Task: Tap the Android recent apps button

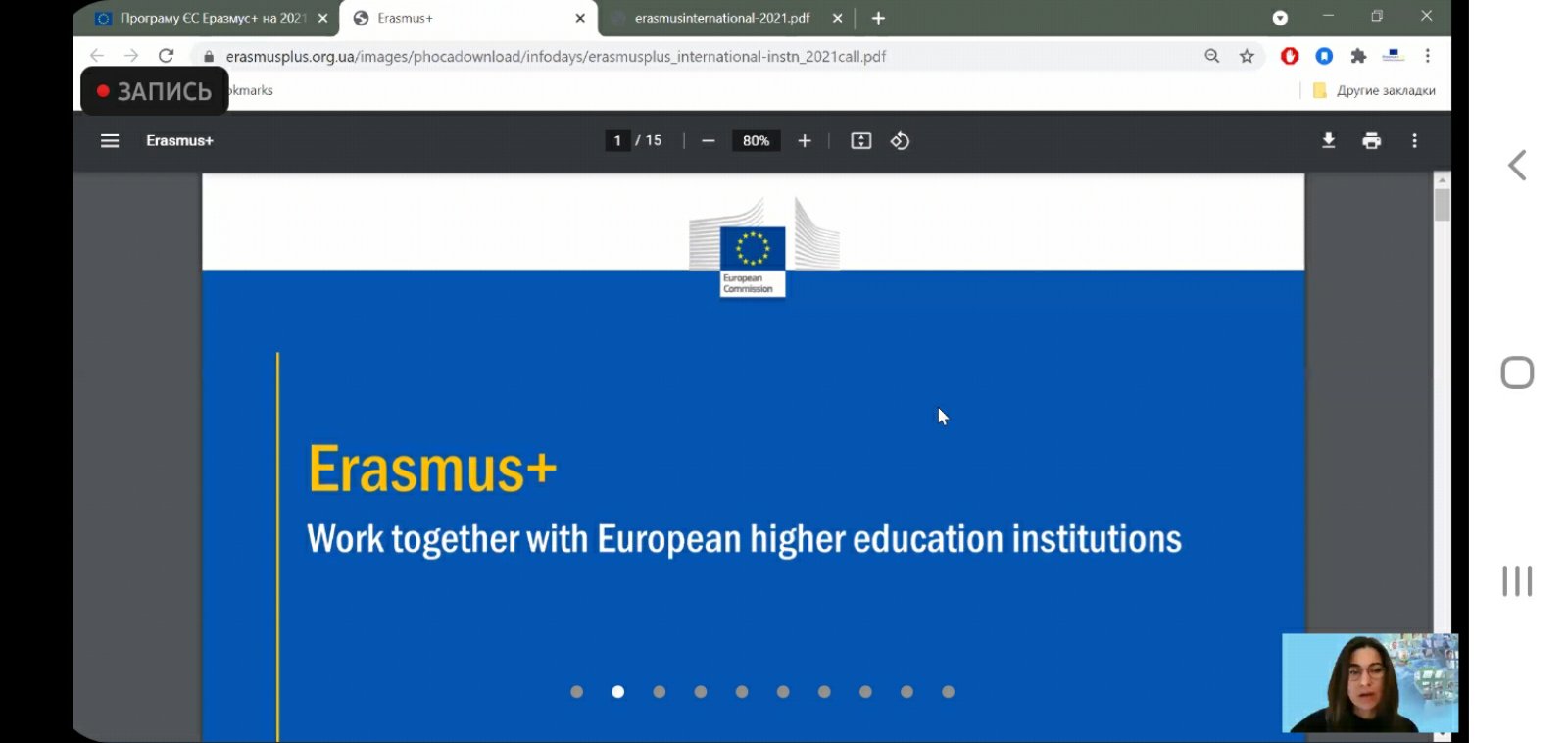Action: point(1517,580)
